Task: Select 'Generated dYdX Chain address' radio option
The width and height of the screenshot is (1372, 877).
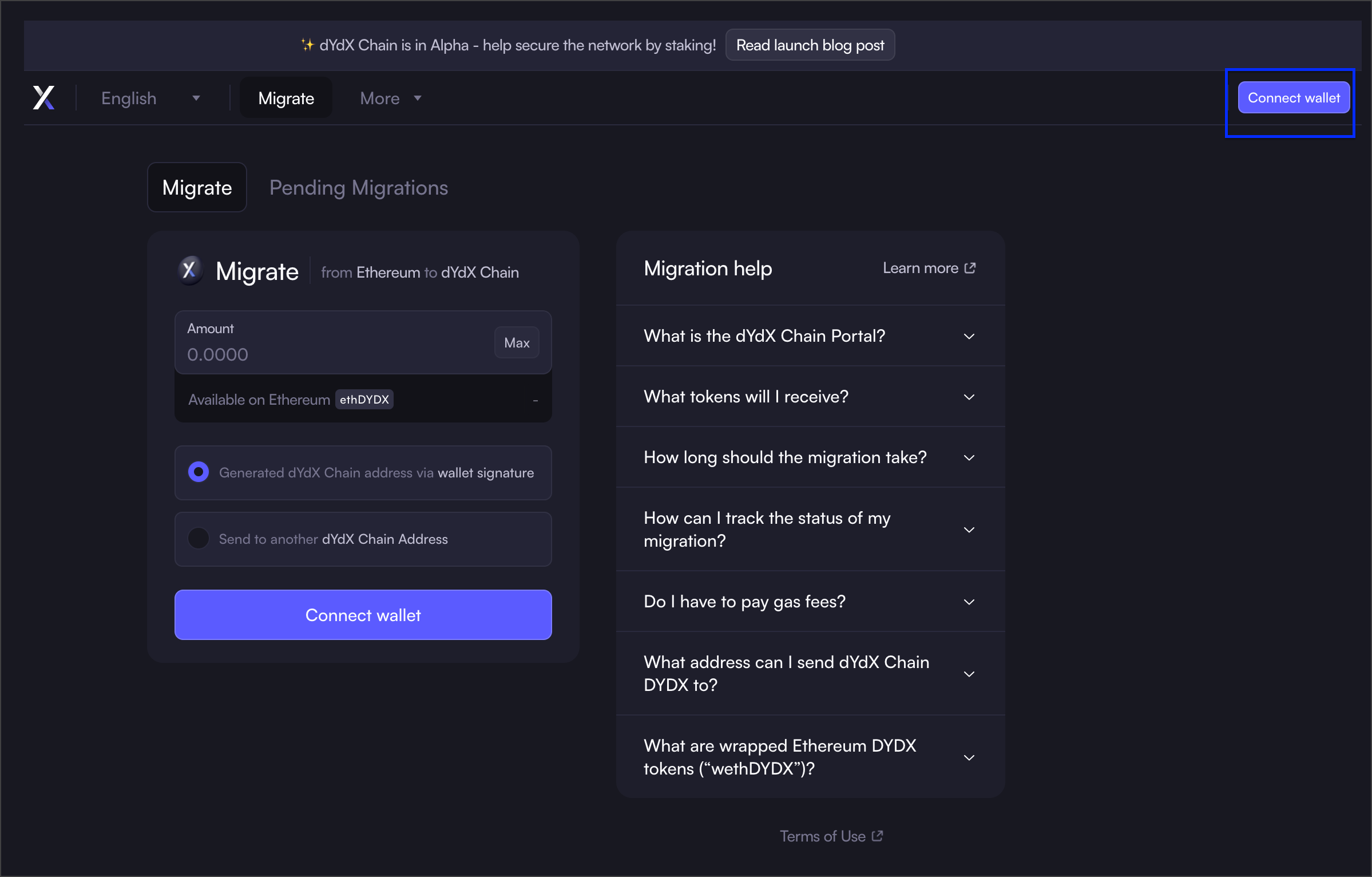Action: [x=199, y=472]
